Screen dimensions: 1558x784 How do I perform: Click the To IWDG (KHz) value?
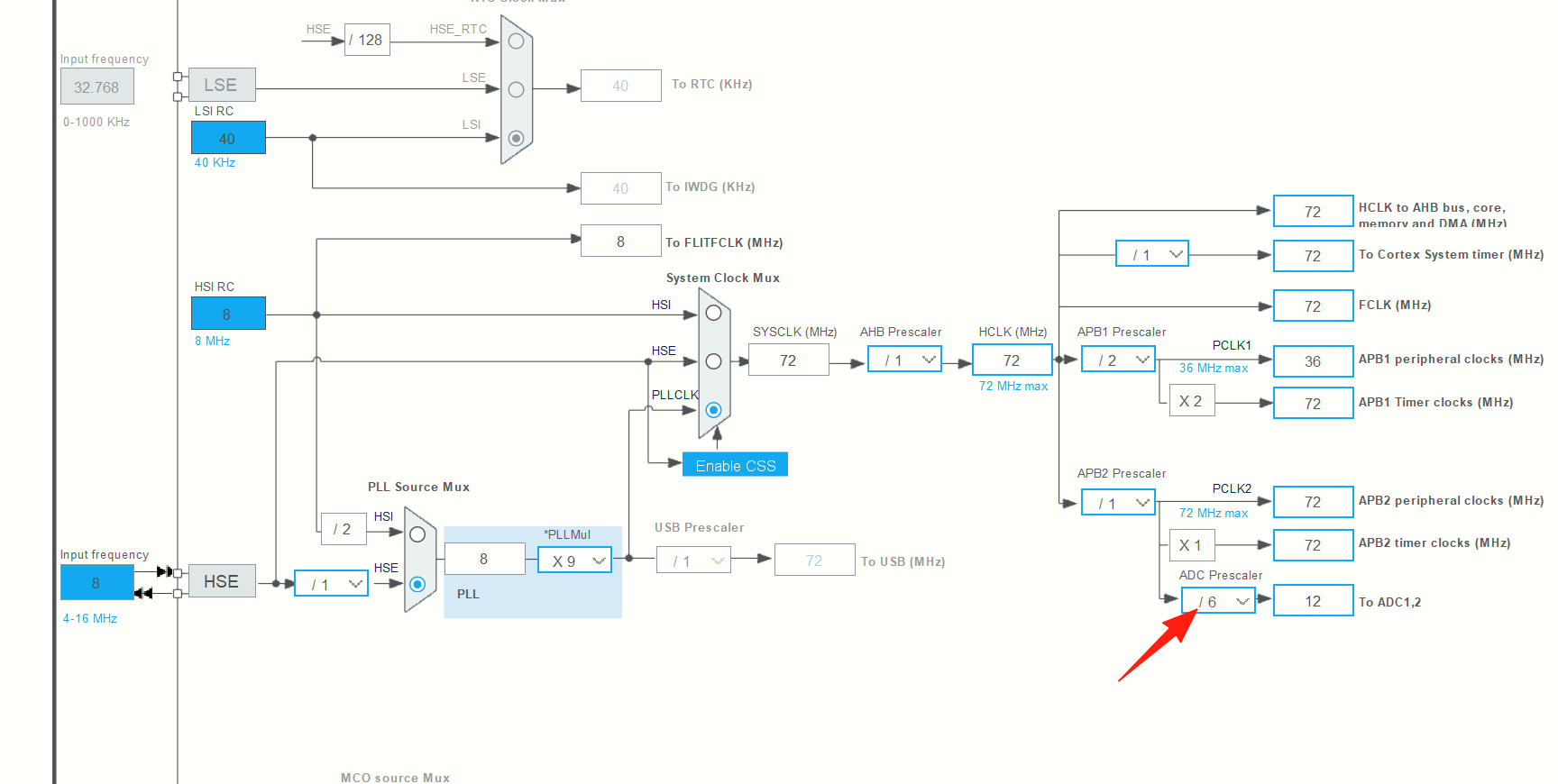coord(620,188)
